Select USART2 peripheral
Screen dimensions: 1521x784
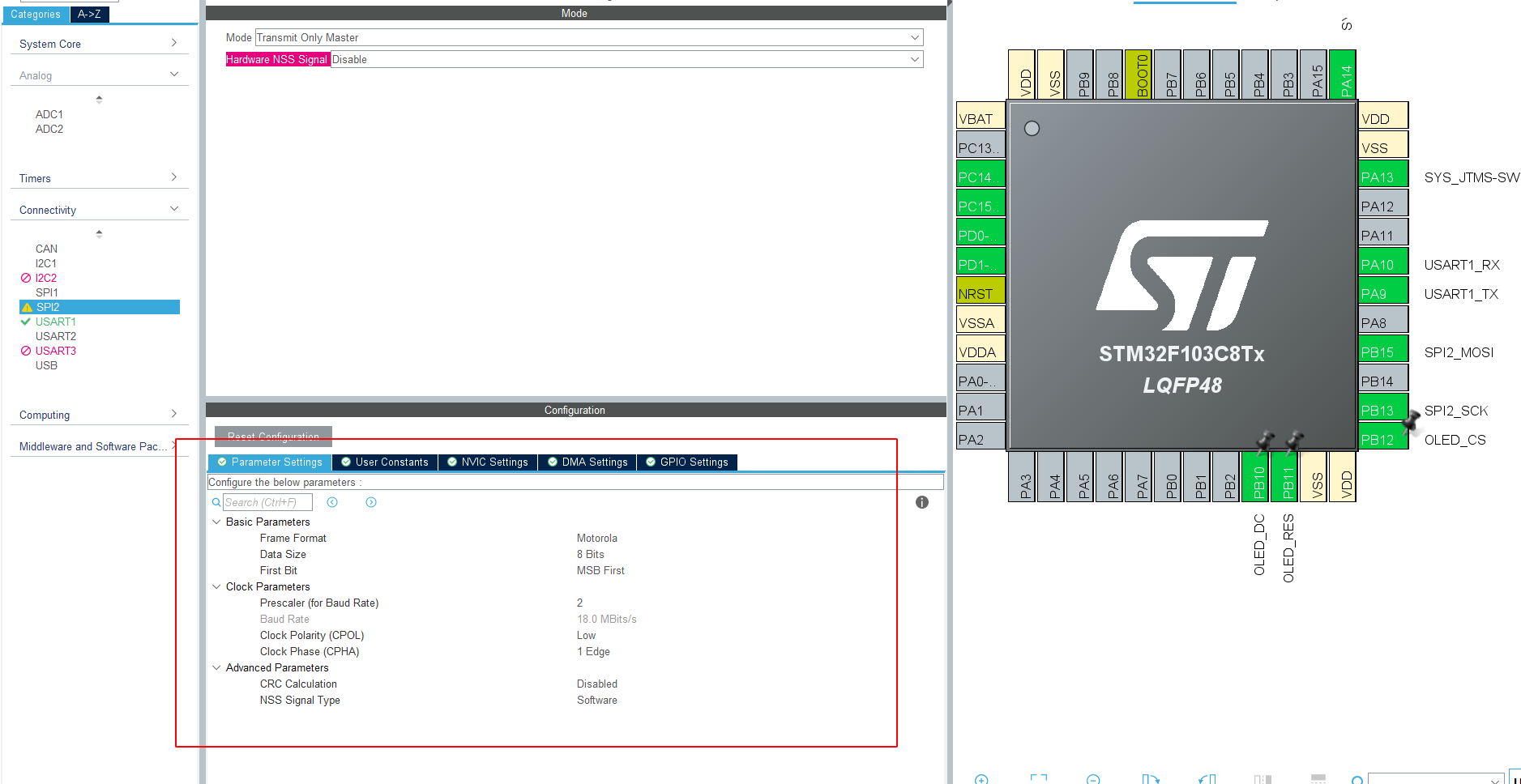pos(56,336)
